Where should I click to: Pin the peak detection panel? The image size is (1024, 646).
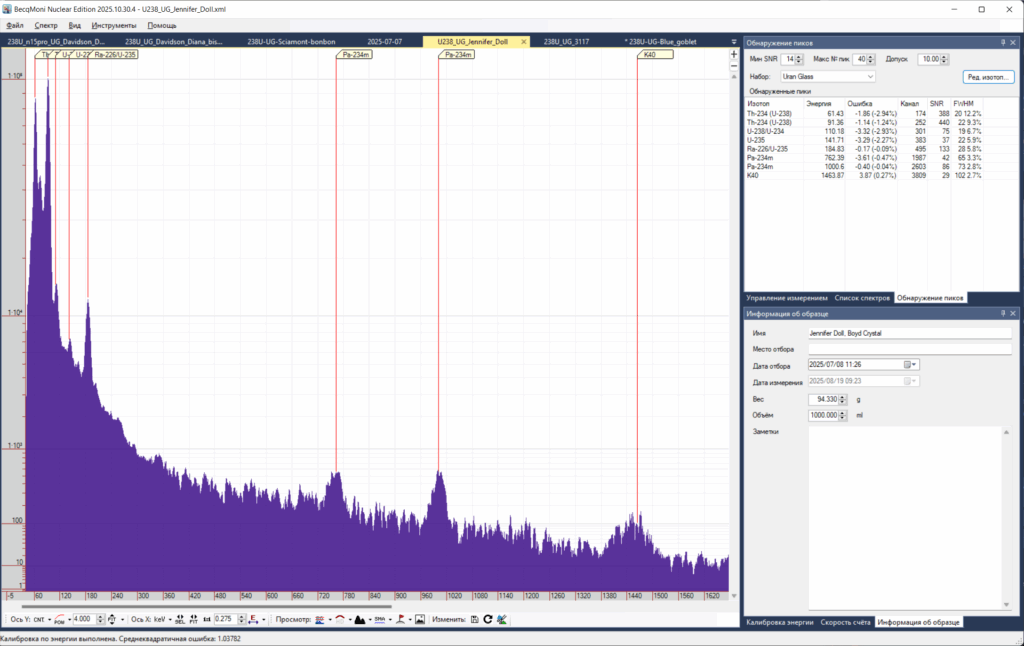(1003, 43)
